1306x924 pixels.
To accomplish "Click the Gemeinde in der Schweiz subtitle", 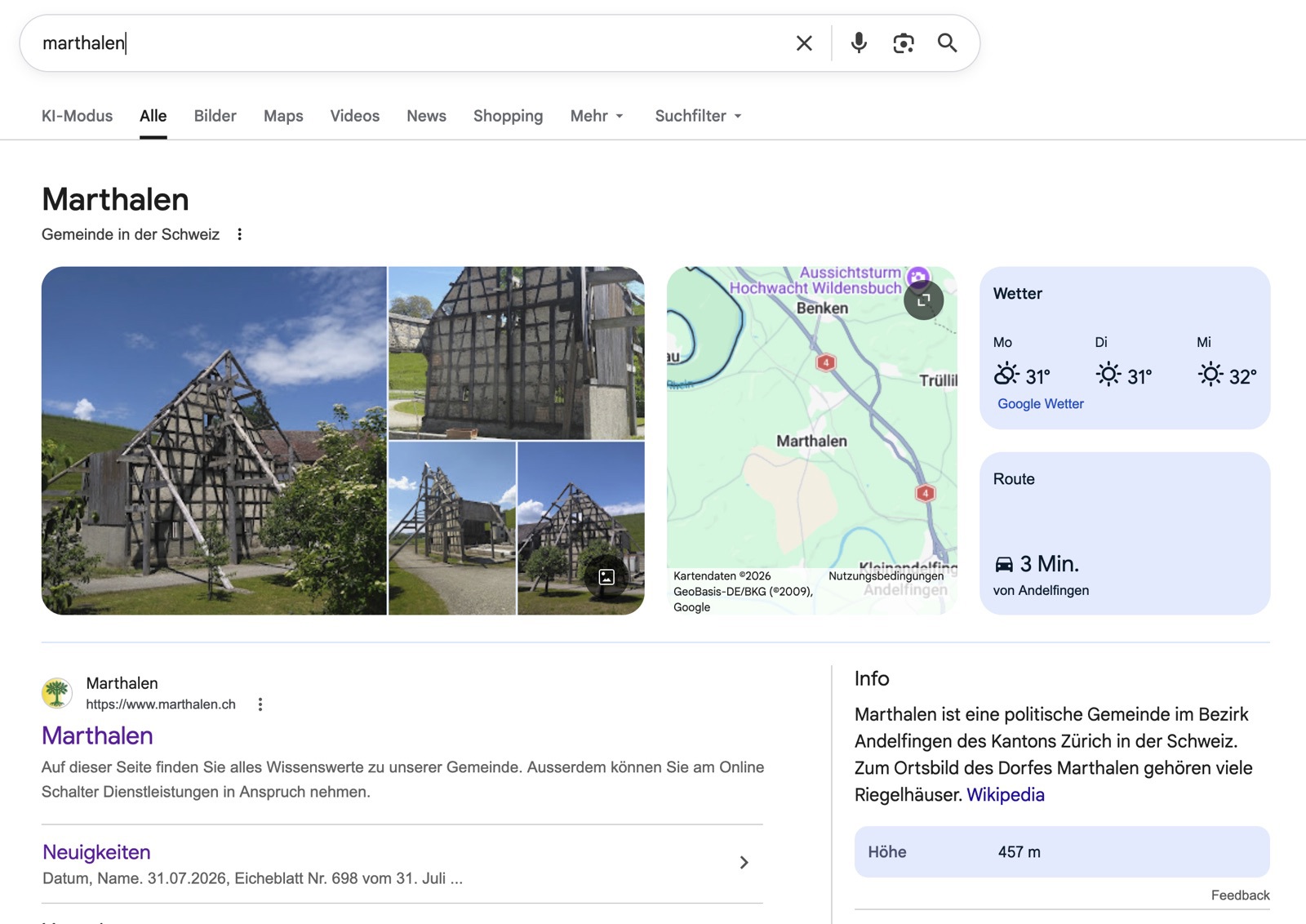I will (131, 234).
